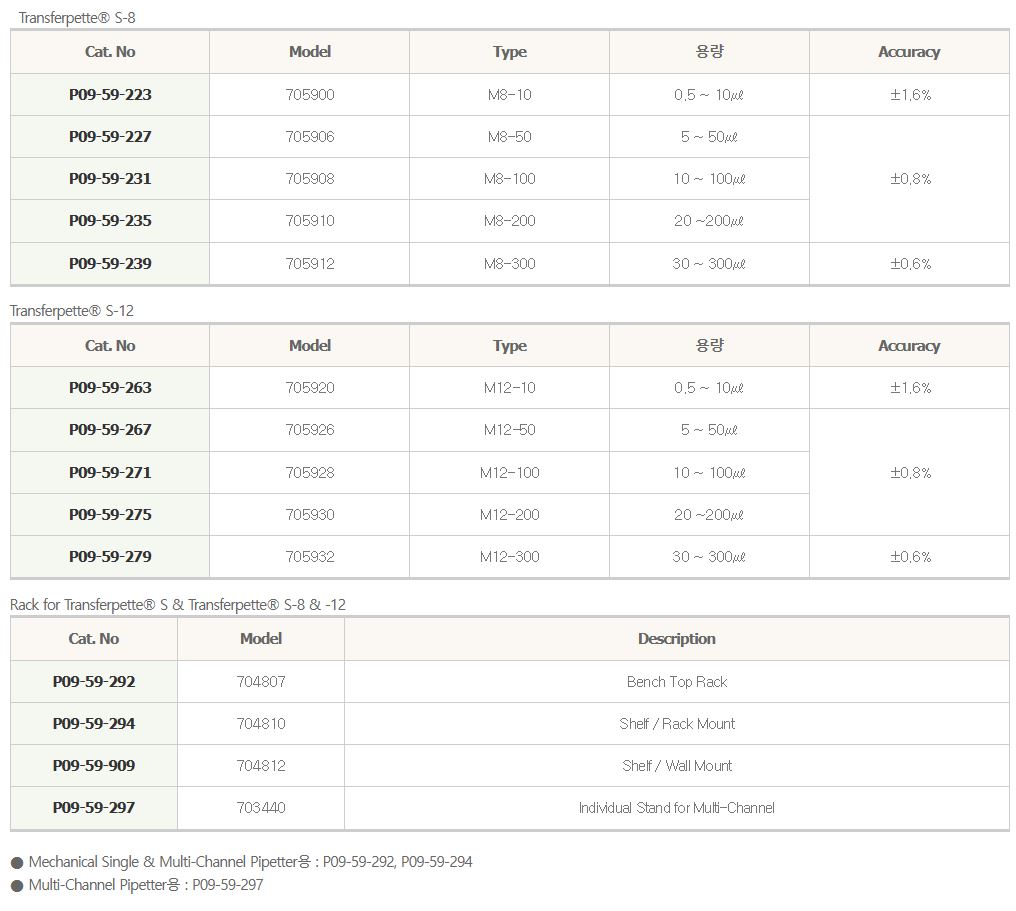Viewport: 1016px width, 911px height.
Task: Select catalog number P09-59-292 in rack table
Action: pyautogui.click(x=94, y=682)
